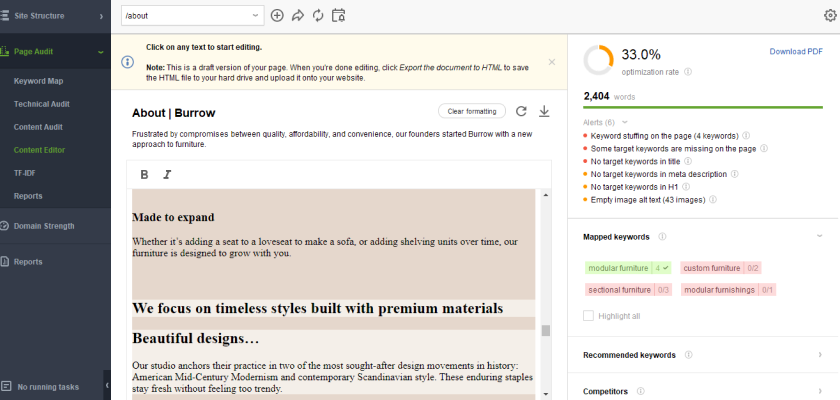The width and height of the screenshot is (840, 400).
Task: Click the Clear formatting button
Action: 472,111
